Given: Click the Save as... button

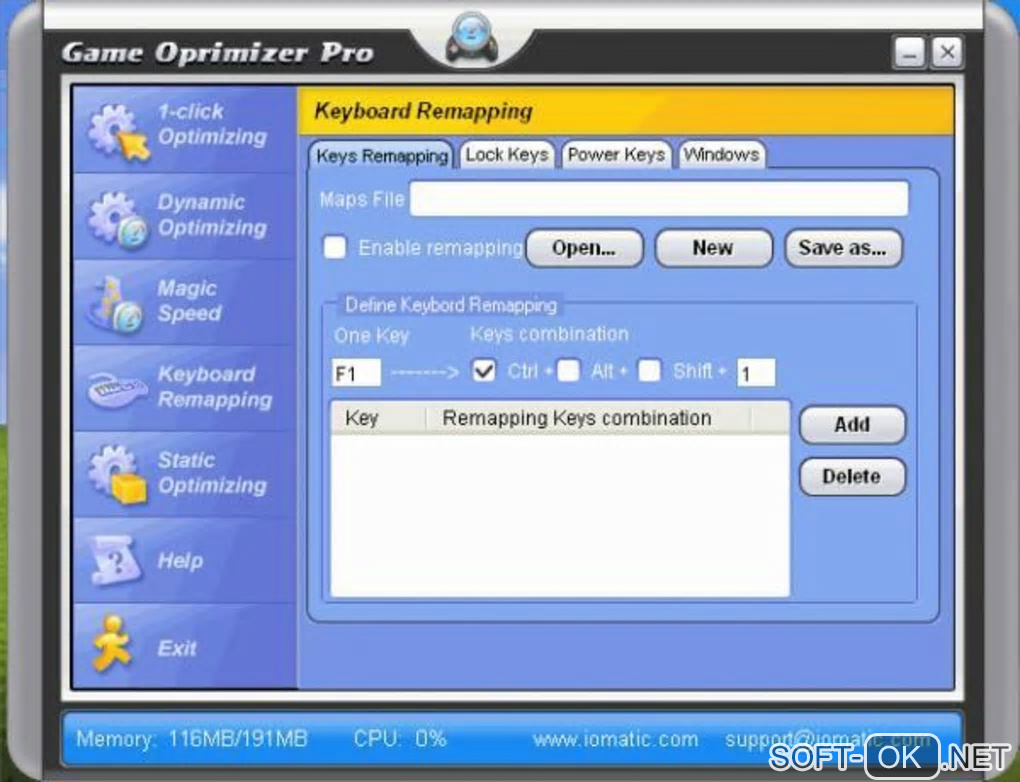Looking at the screenshot, I should (x=843, y=248).
